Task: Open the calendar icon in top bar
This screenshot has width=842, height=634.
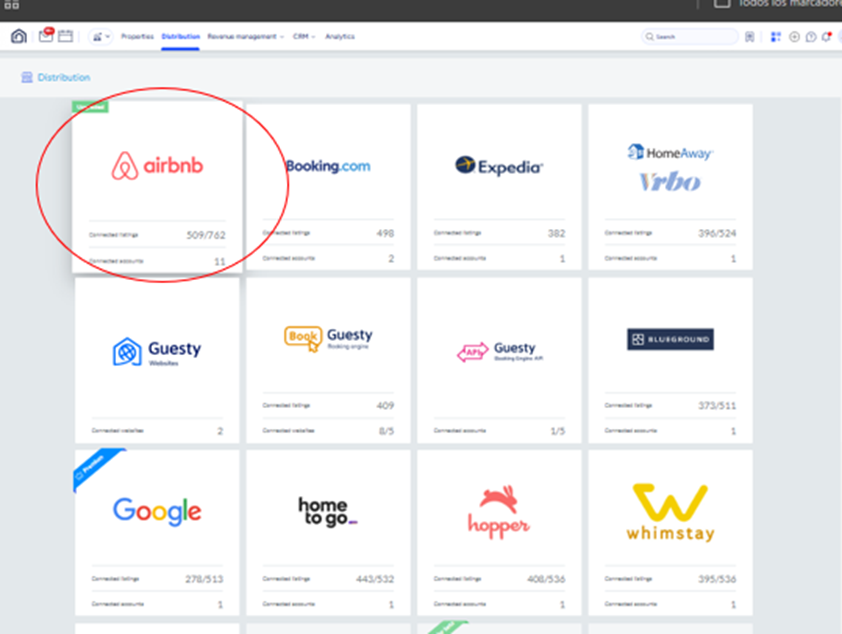Action: [x=66, y=37]
